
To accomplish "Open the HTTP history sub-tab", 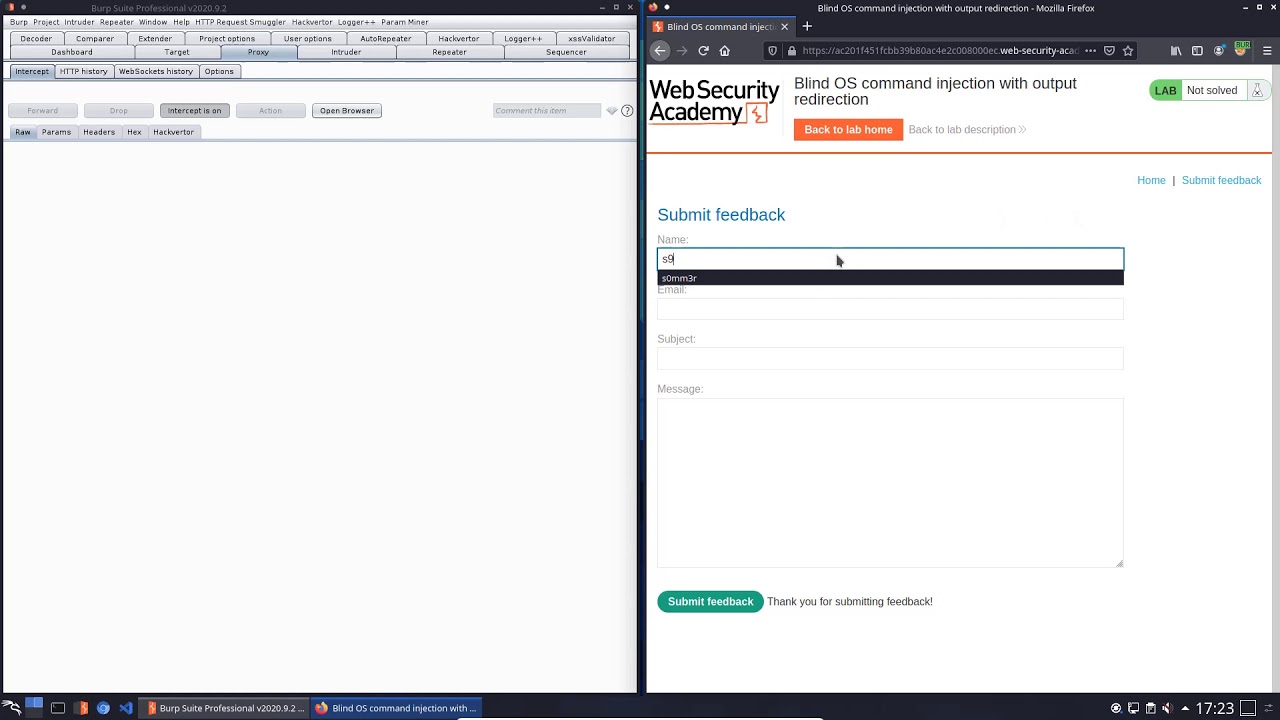I will pos(83,72).
